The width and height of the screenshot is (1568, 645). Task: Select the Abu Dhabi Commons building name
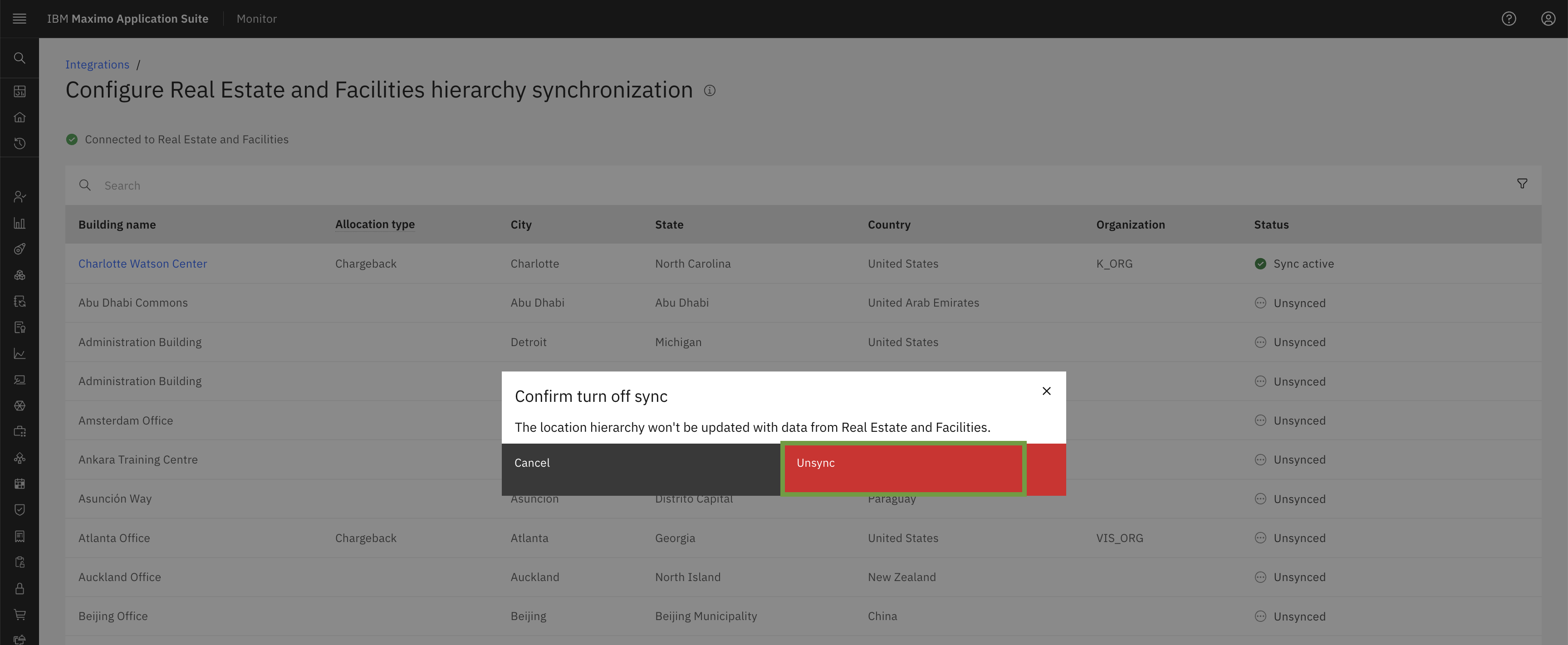tap(132, 303)
